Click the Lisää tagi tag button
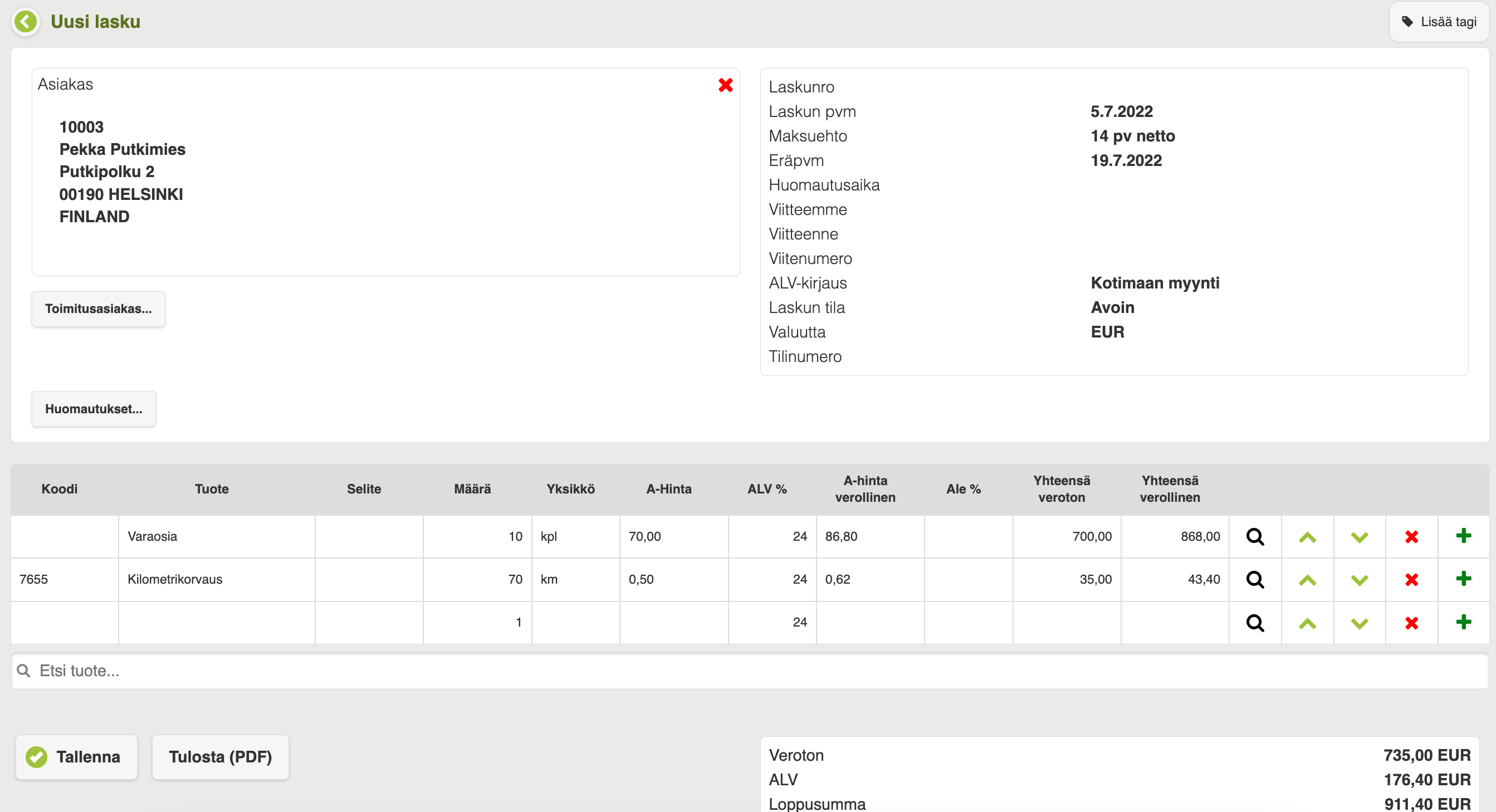1496x812 pixels. 1439,22
